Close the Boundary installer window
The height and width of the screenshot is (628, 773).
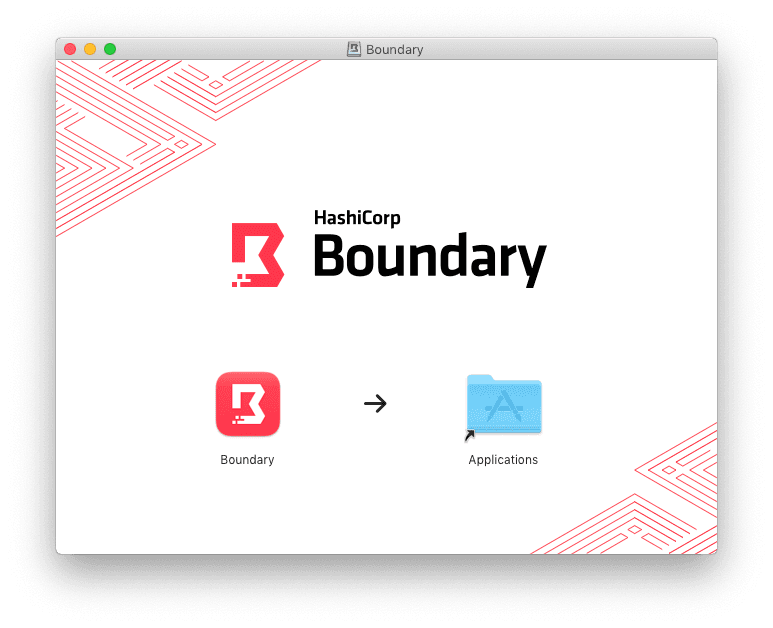point(70,49)
